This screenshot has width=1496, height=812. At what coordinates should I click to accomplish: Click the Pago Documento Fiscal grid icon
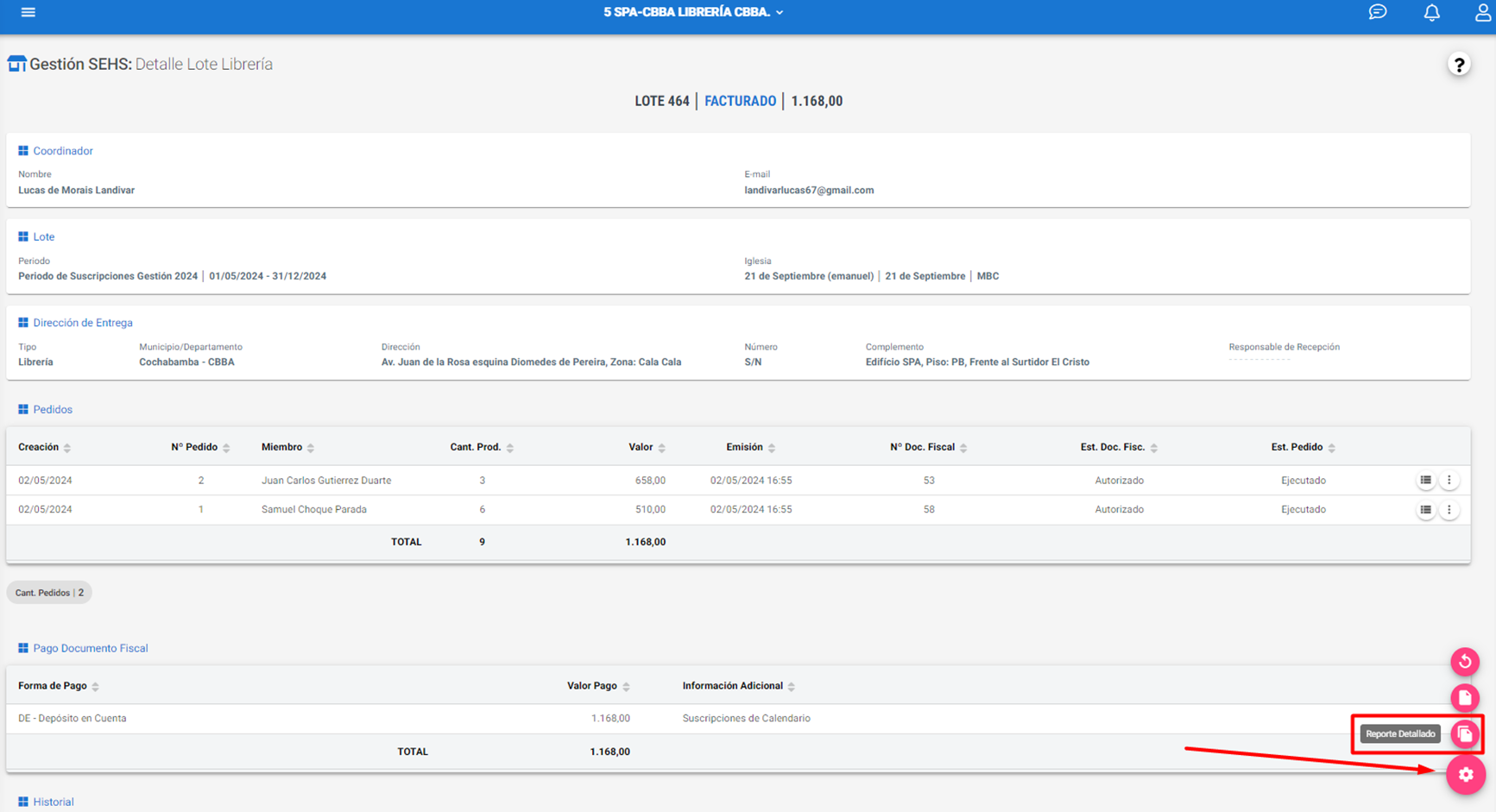coord(23,648)
